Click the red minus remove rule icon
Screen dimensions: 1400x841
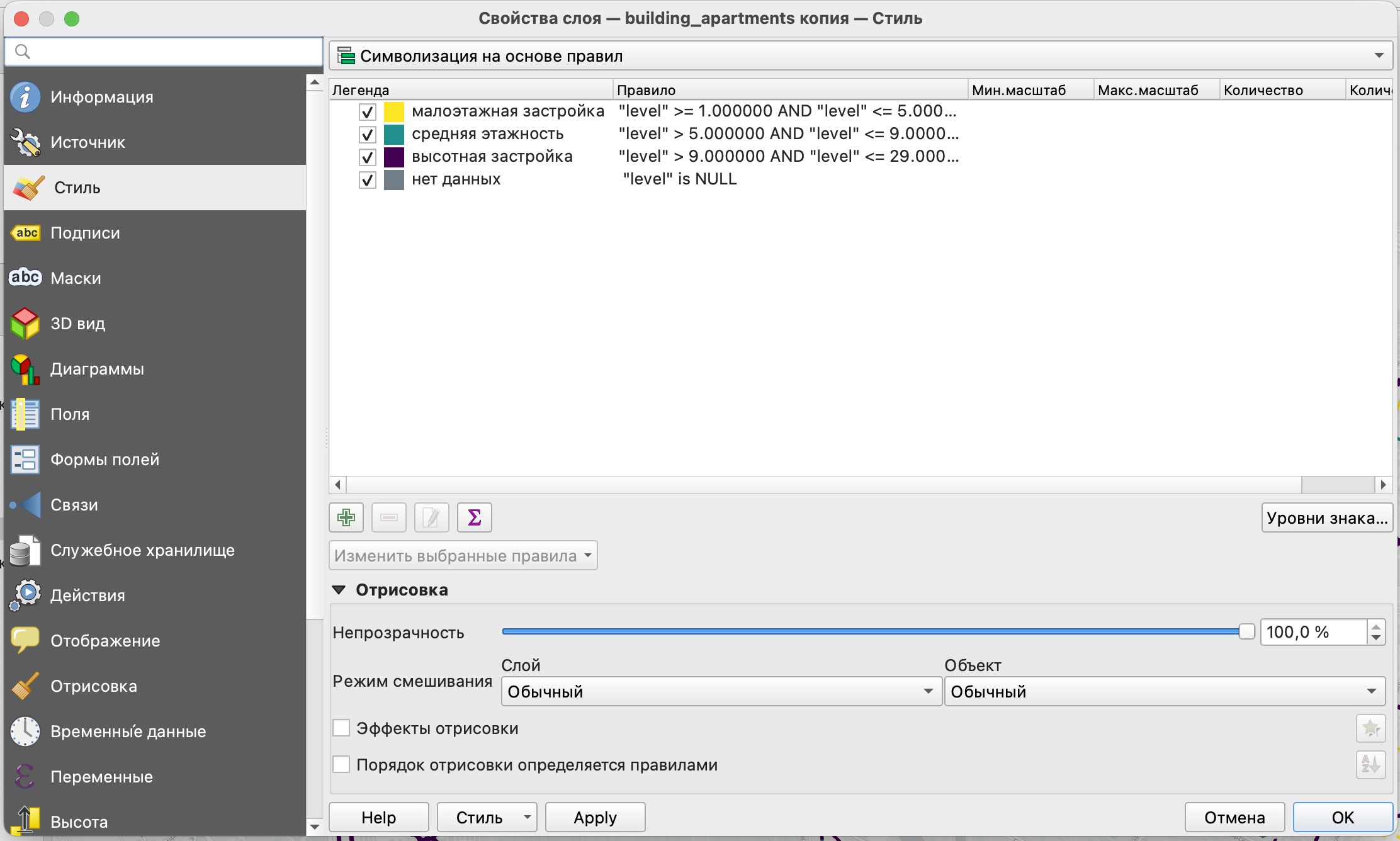(388, 517)
